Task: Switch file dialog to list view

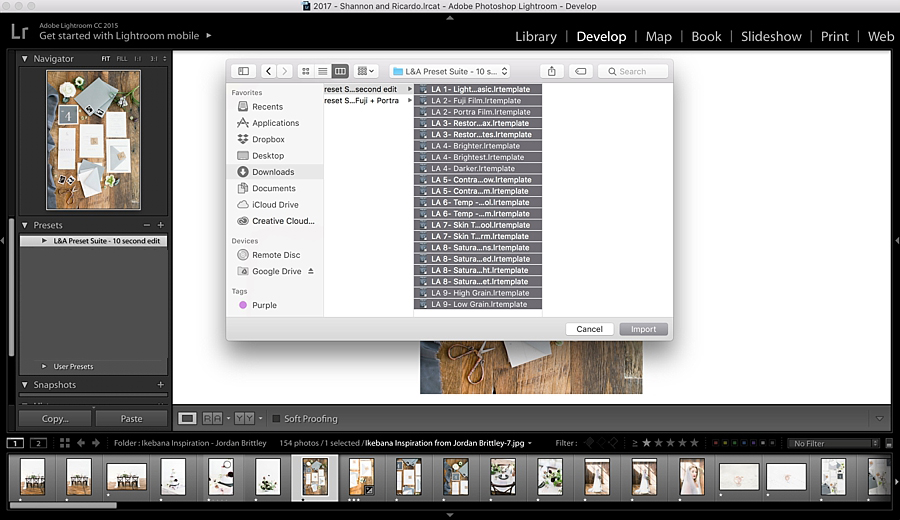Action: (x=323, y=71)
